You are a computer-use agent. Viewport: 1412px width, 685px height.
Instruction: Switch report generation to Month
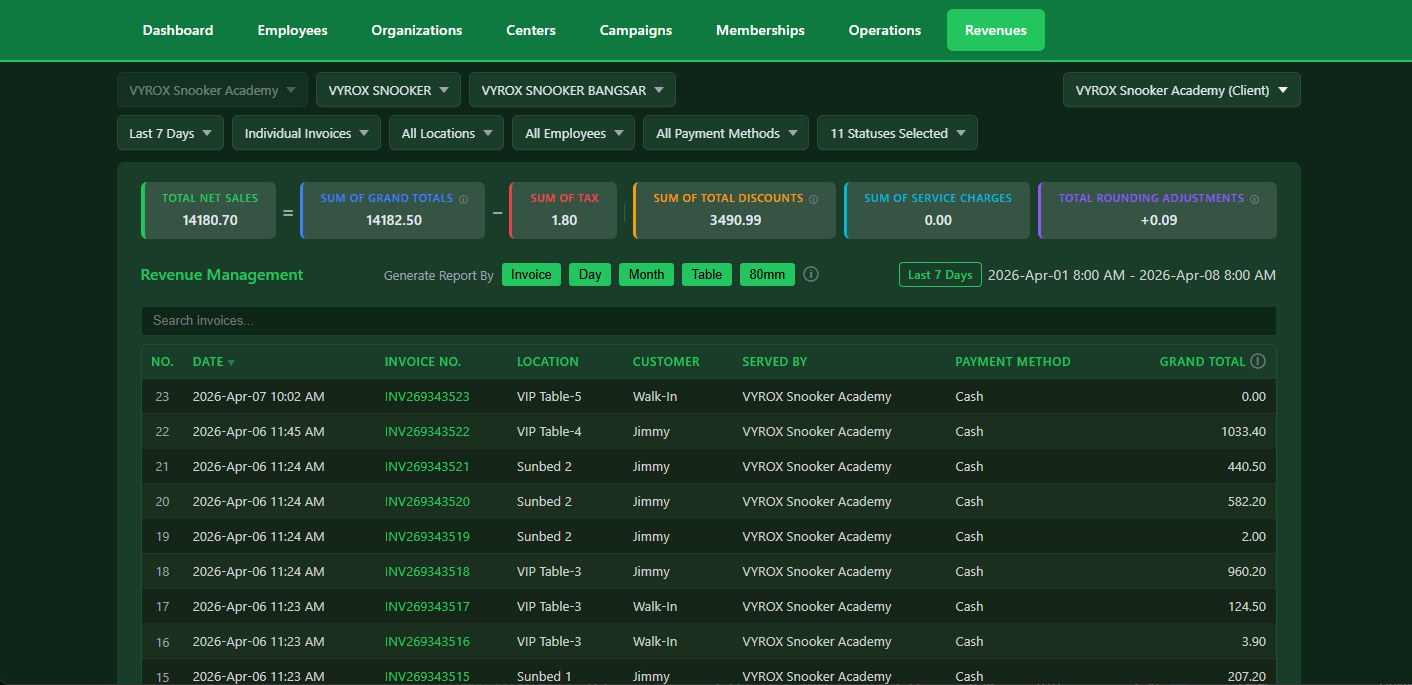[646, 274]
